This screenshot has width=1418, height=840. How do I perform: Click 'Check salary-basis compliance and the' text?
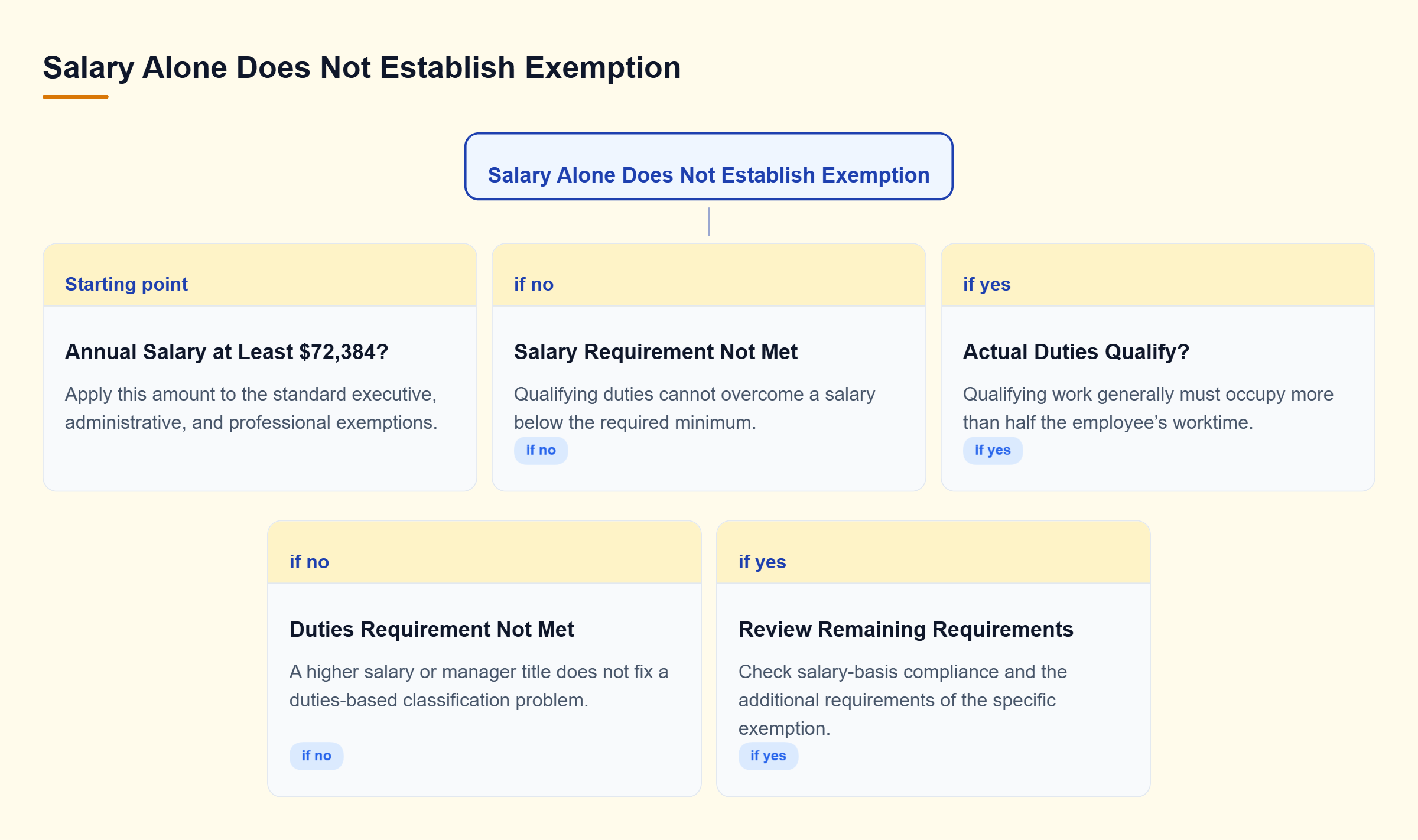click(x=903, y=672)
